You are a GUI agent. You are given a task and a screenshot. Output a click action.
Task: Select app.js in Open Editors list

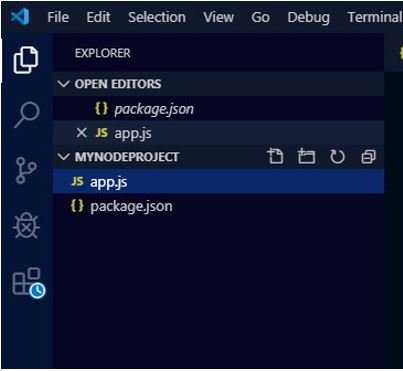pos(218,133)
